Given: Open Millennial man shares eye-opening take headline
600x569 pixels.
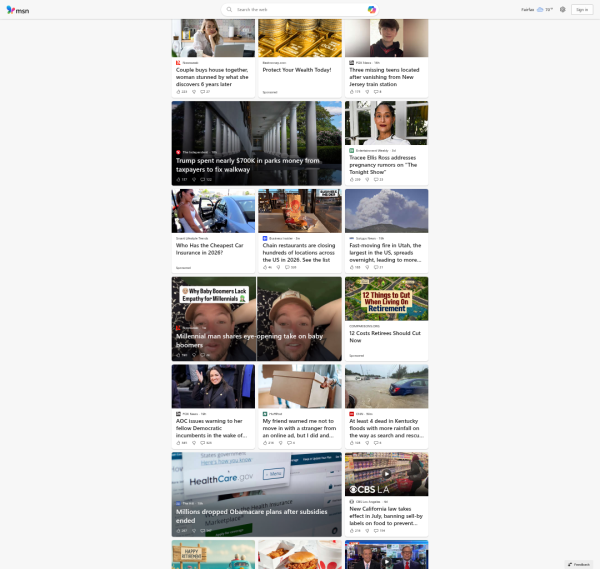Looking at the screenshot, I should [x=249, y=341].
